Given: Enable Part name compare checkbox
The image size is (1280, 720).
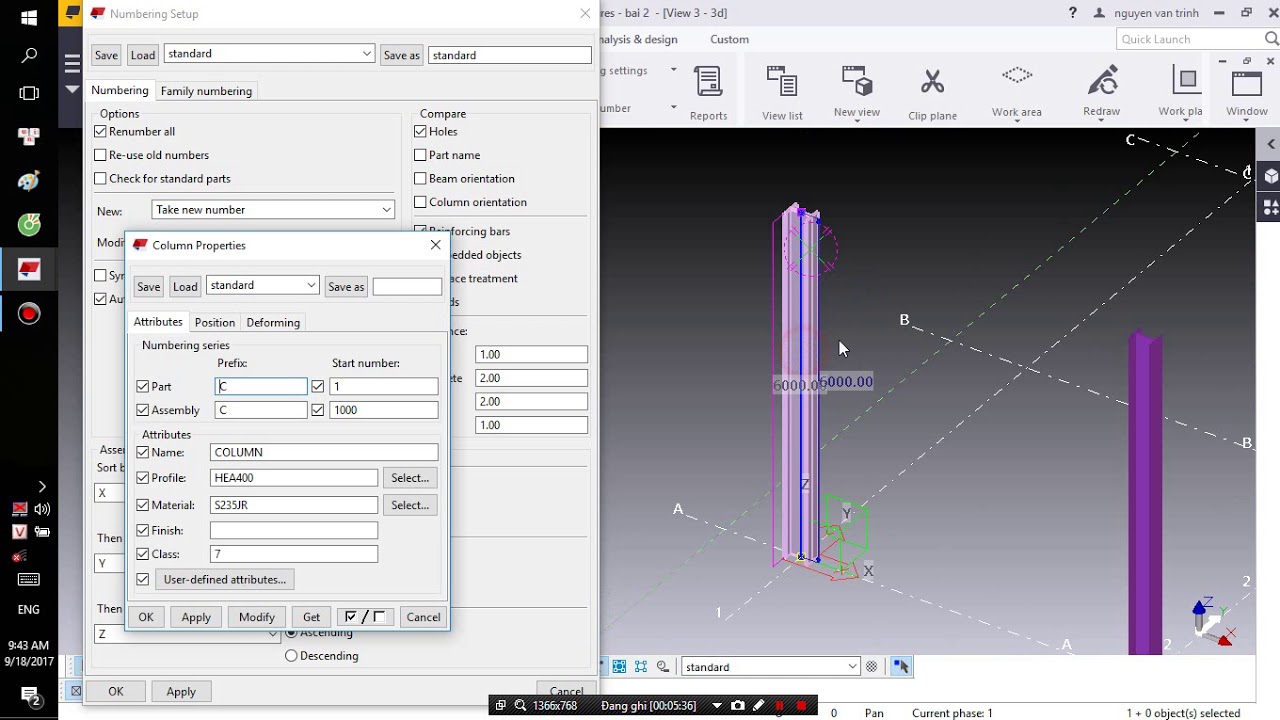Looking at the screenshot, I should point(420,155).
